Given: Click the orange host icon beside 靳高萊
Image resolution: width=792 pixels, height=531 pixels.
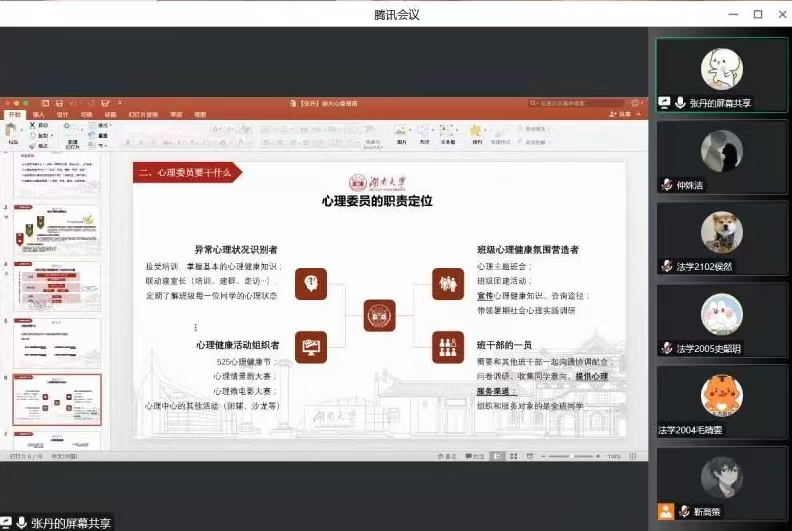Looking at the screenshot, I should pos(666,511).
